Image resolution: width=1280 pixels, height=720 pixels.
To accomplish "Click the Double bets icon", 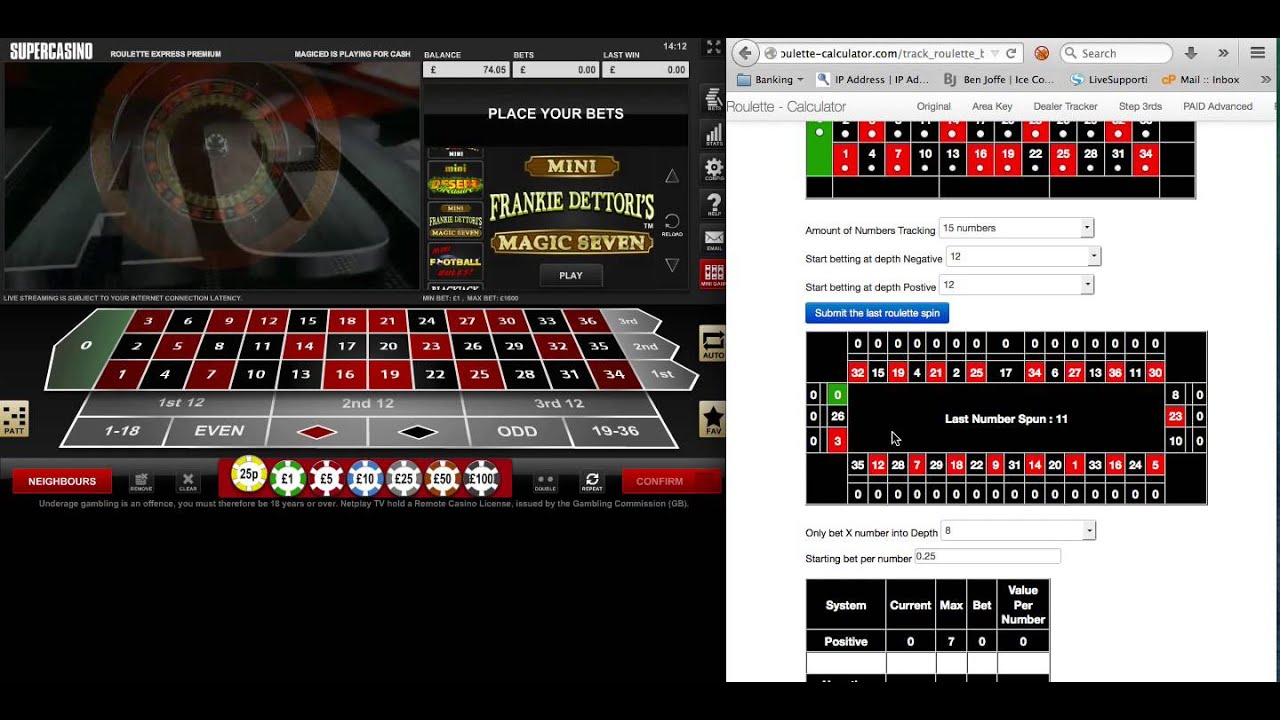I will (x=545, y=482).
